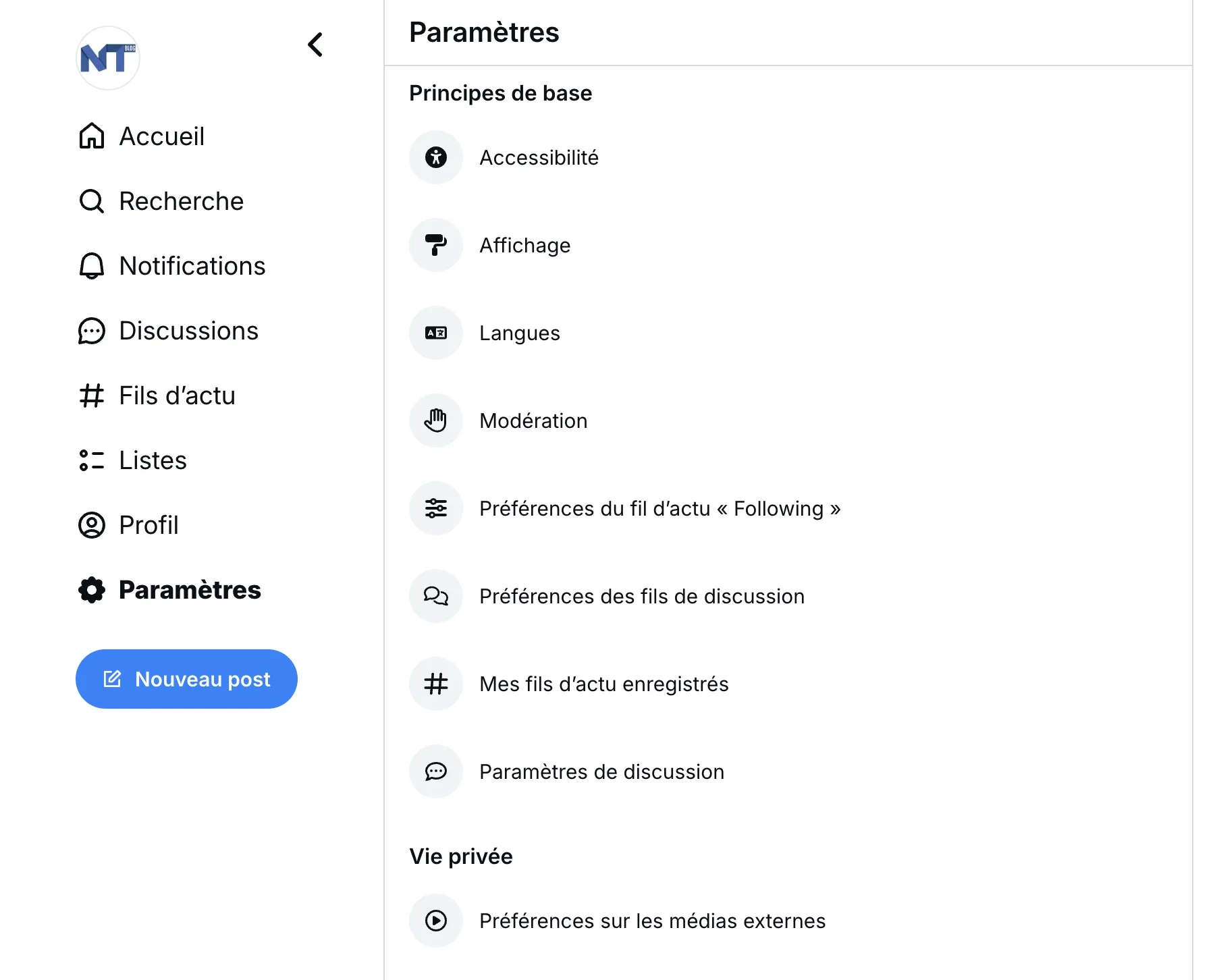The image size is (1215, 980).
Task: Open the Langues translation icon
Action: 436,333
